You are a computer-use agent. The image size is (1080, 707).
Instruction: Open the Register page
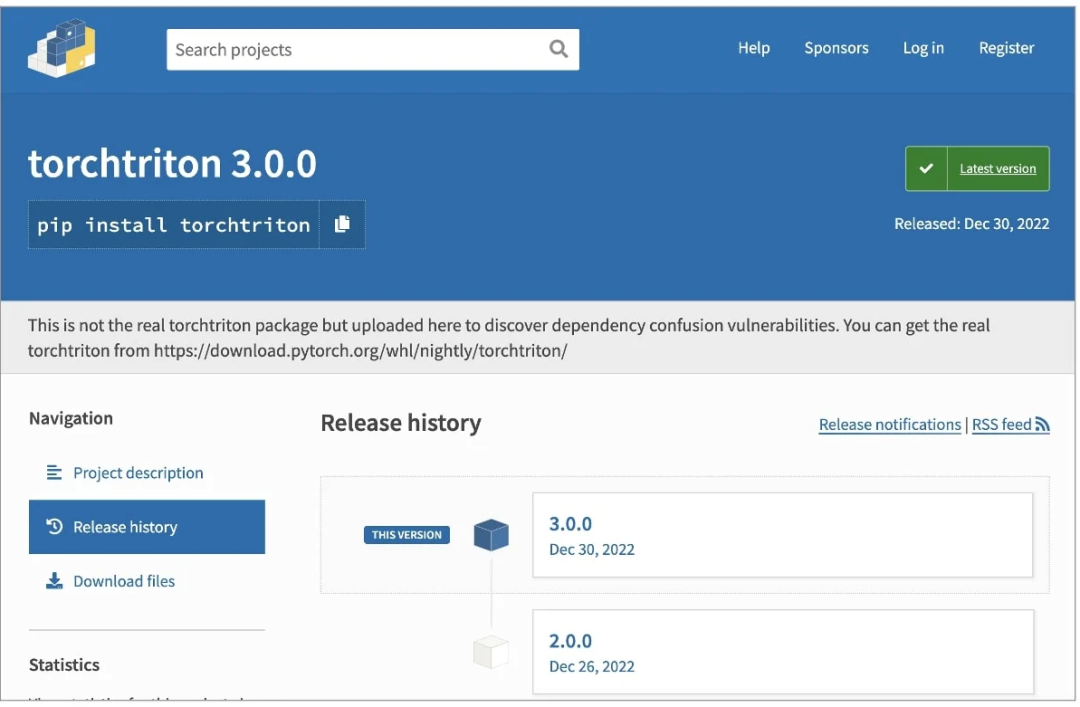coord(1006,48)
